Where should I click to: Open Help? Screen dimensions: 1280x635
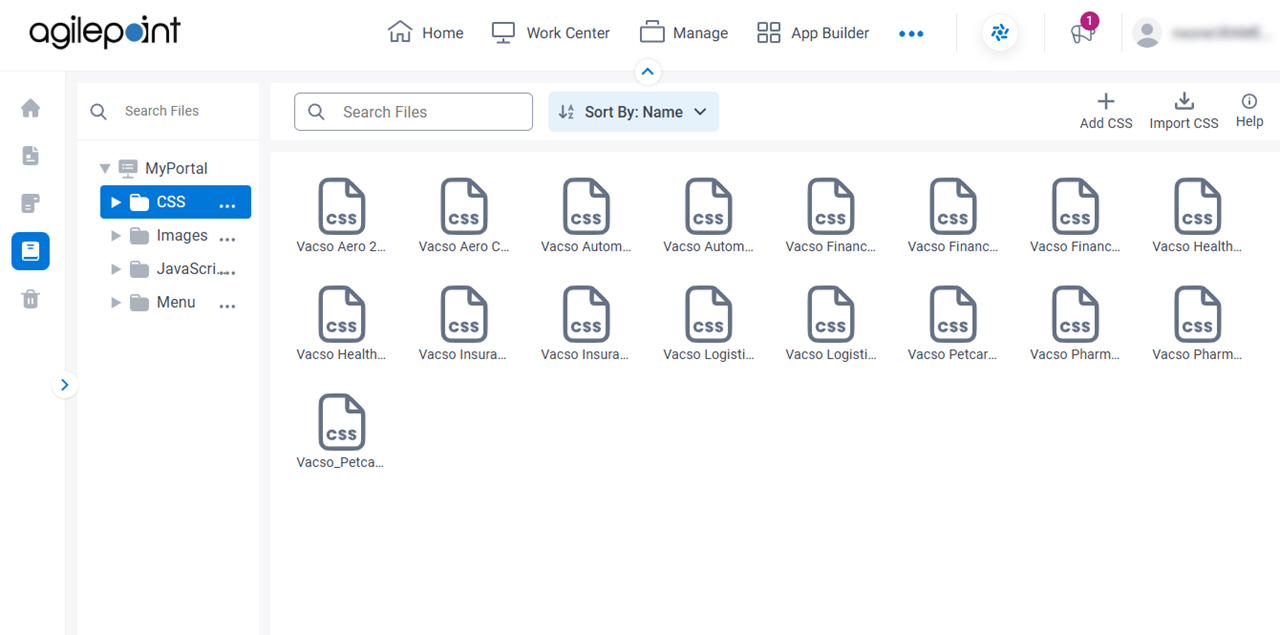coord(1249,111)
